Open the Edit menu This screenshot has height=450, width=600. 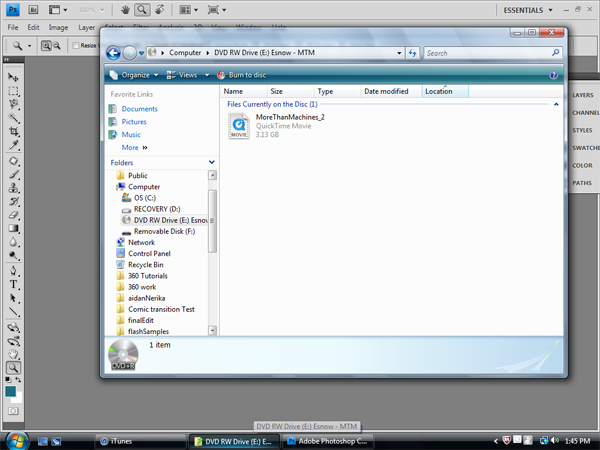[34, 27]
